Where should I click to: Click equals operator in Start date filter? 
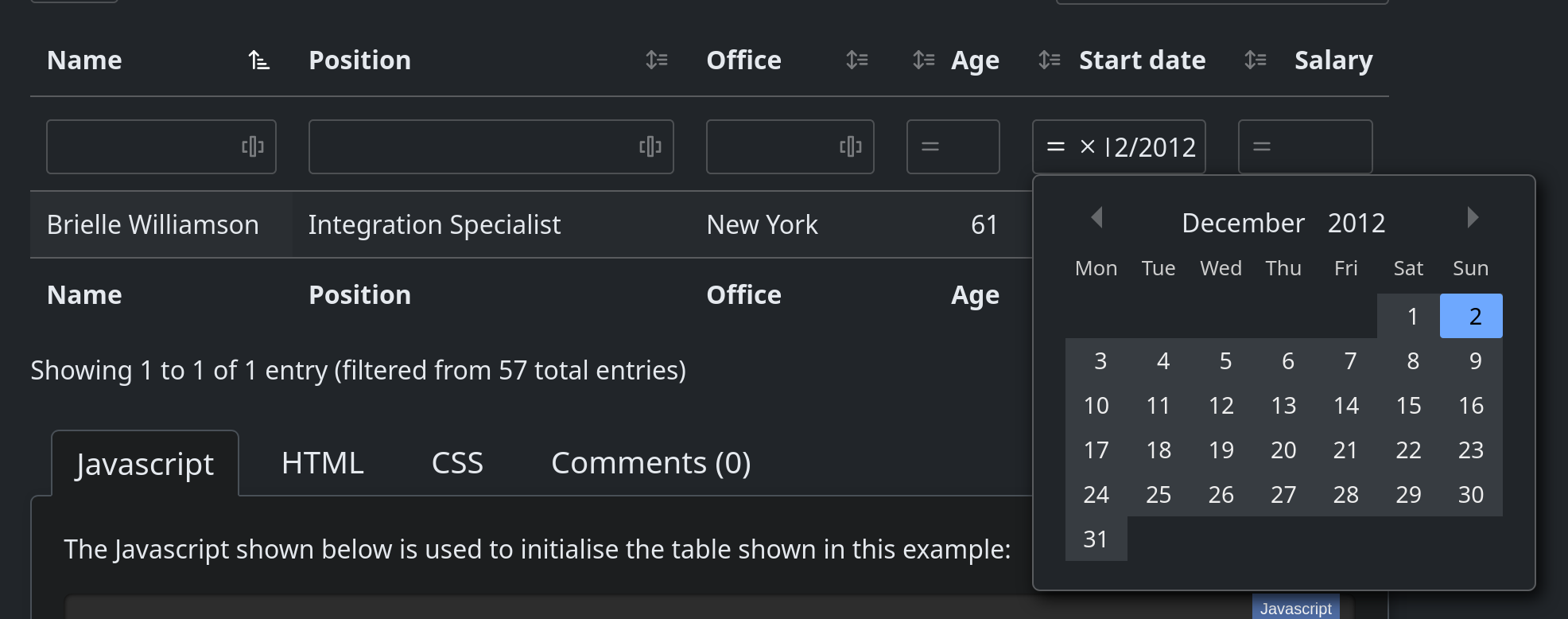point(1055,146)
